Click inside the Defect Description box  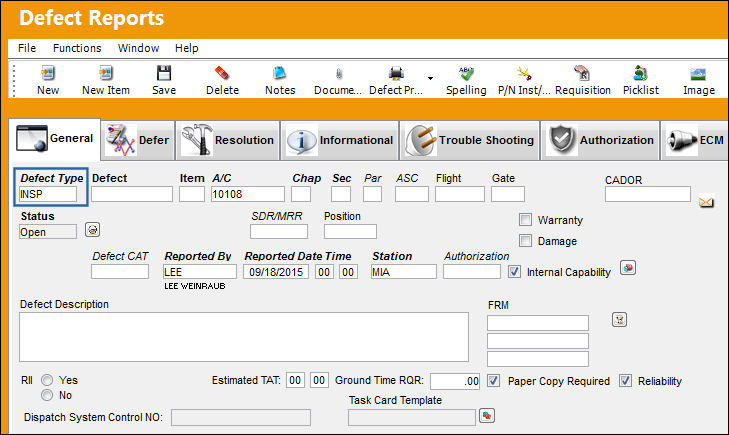(x=244, y=337)
